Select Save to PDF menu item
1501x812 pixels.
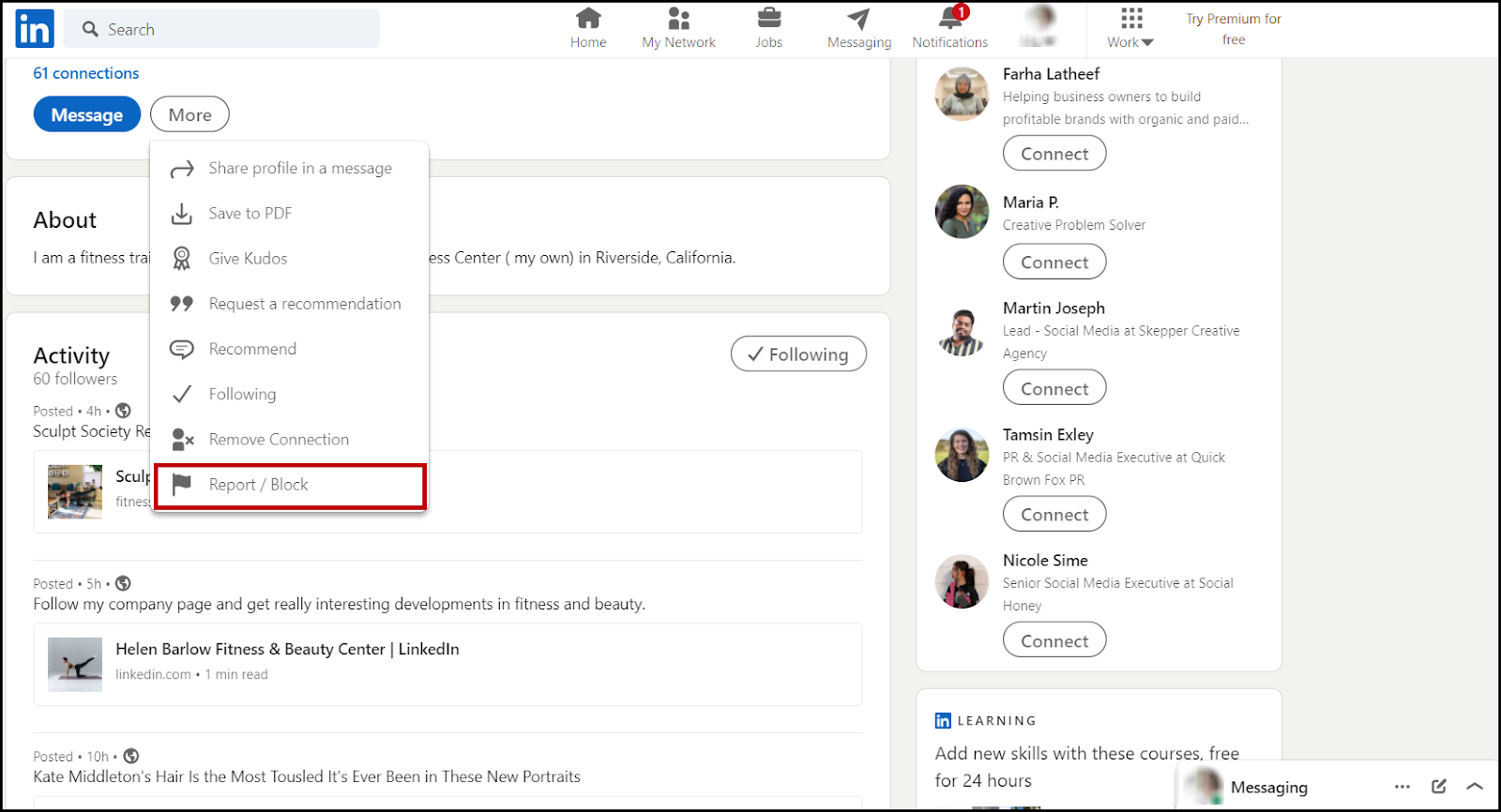(x=291, y=214)
